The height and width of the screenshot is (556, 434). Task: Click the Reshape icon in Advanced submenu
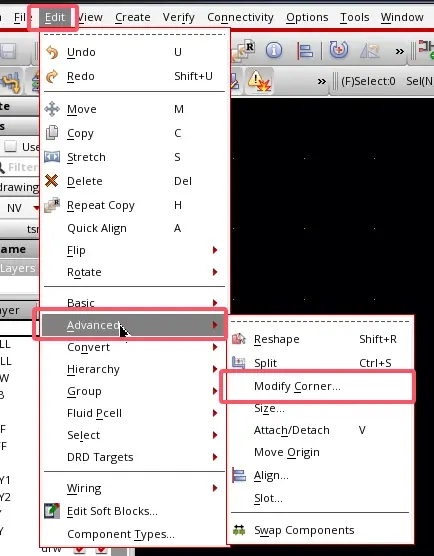coord(239,339)
